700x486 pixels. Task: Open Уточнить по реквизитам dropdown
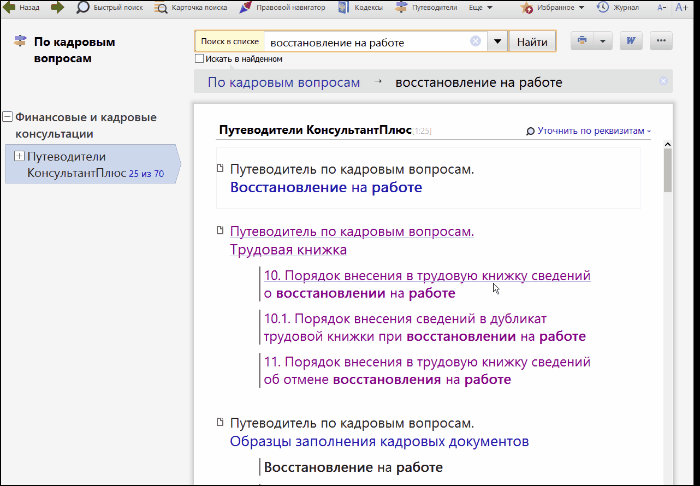click(x=588, y=131)
